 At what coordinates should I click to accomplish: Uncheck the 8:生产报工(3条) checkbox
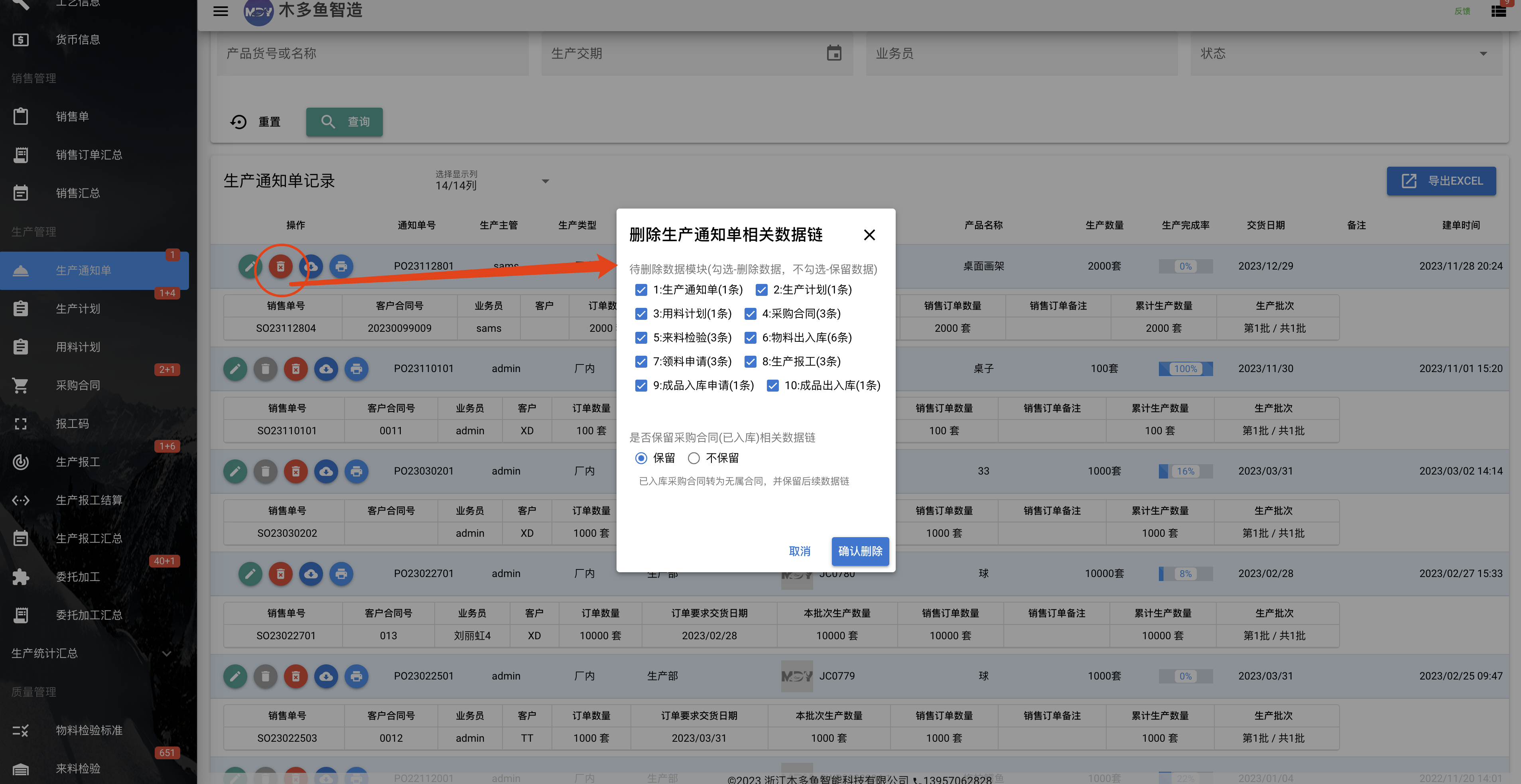750,361
